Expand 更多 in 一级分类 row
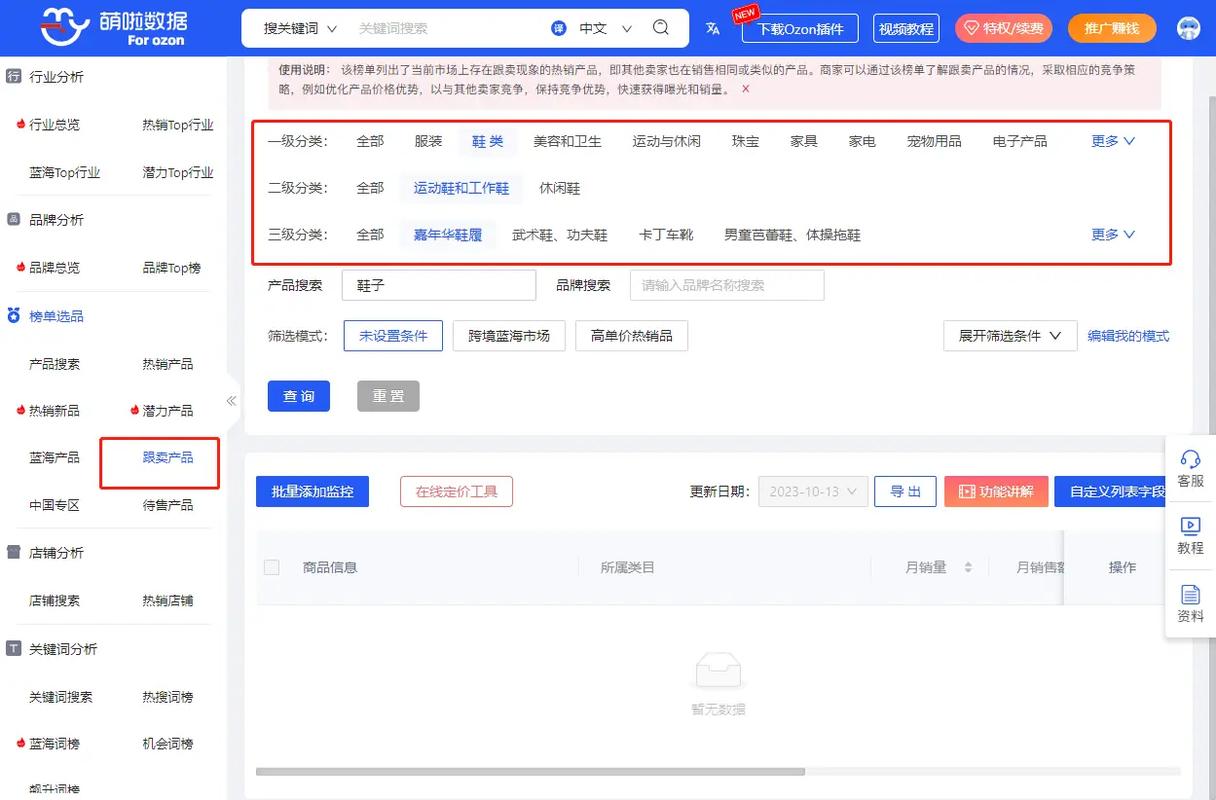 1113,141
